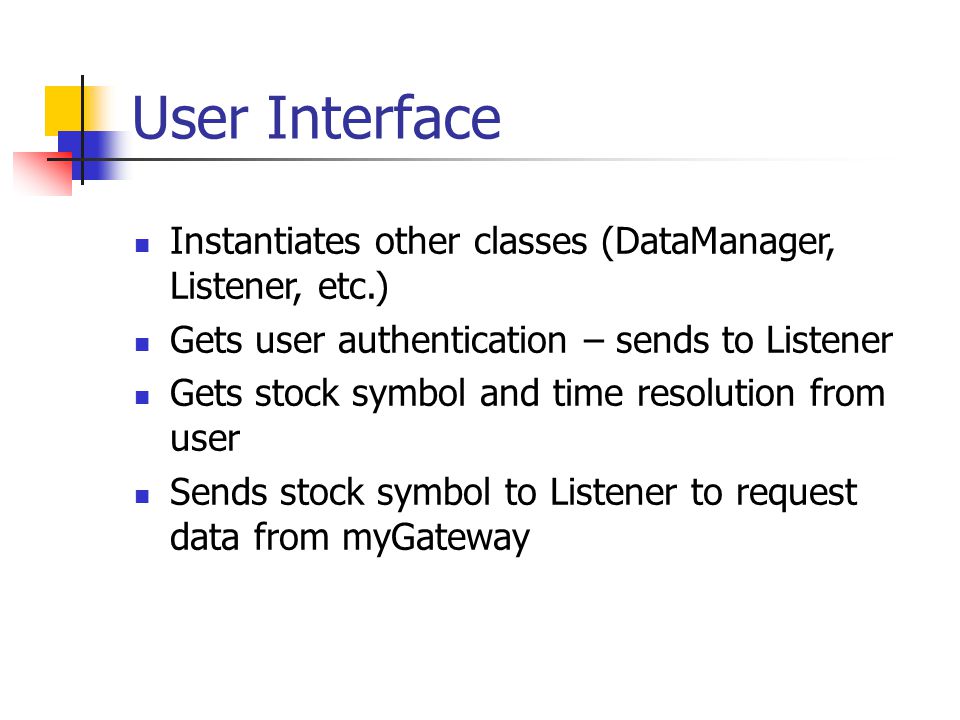Click the vertical black line in the logo decoration

[82, 129]
